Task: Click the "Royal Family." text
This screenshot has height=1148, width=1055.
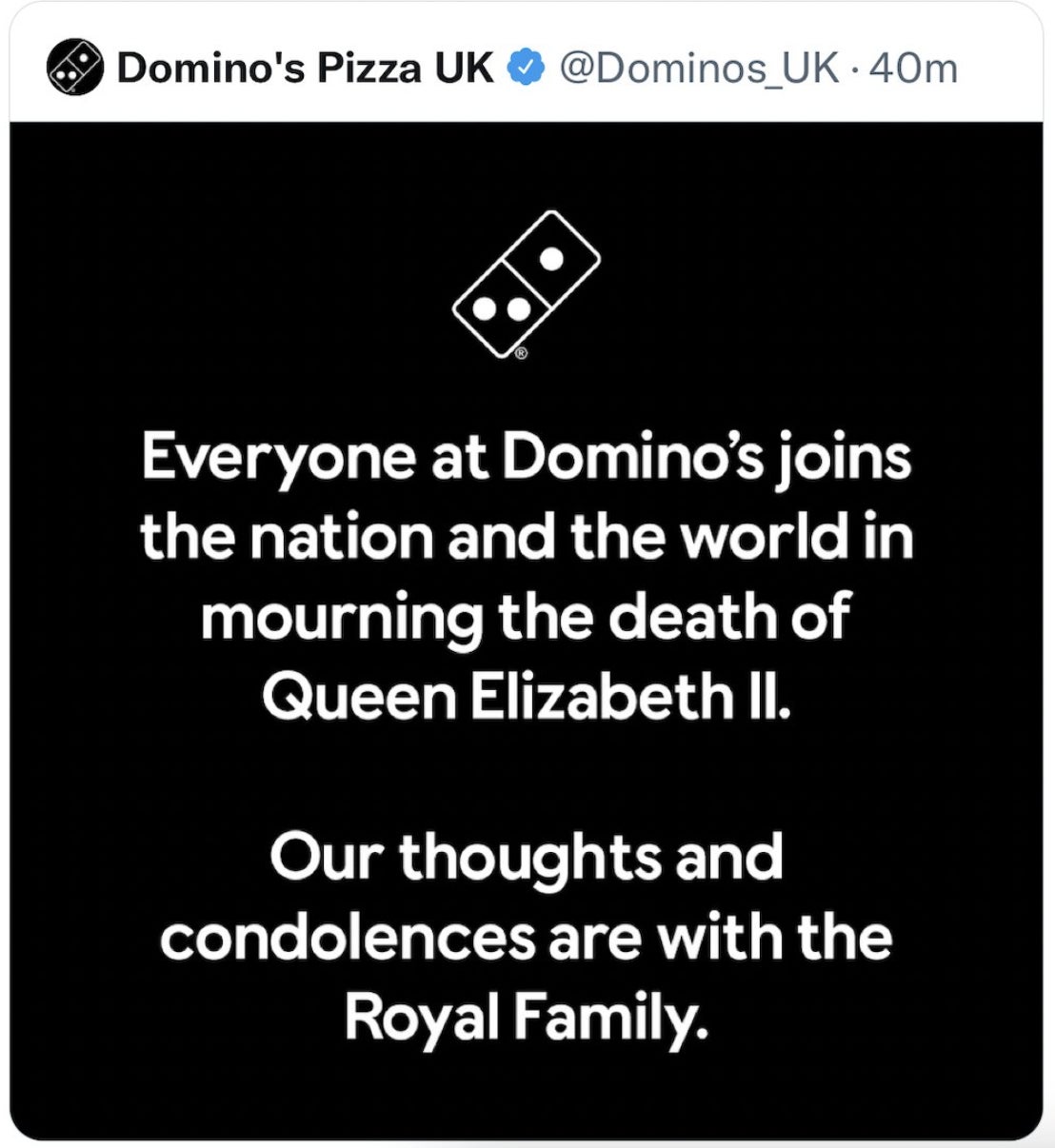Action: 526,1018
